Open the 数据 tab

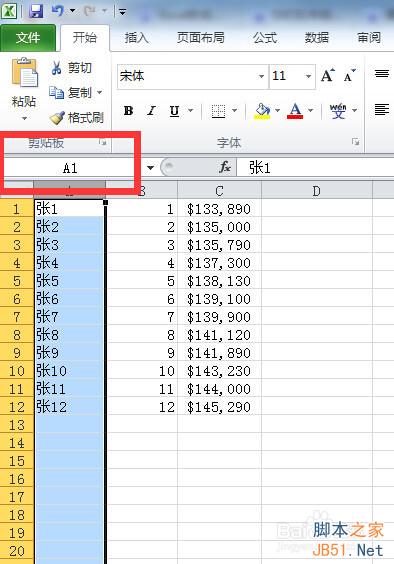(x=317, y=37)
